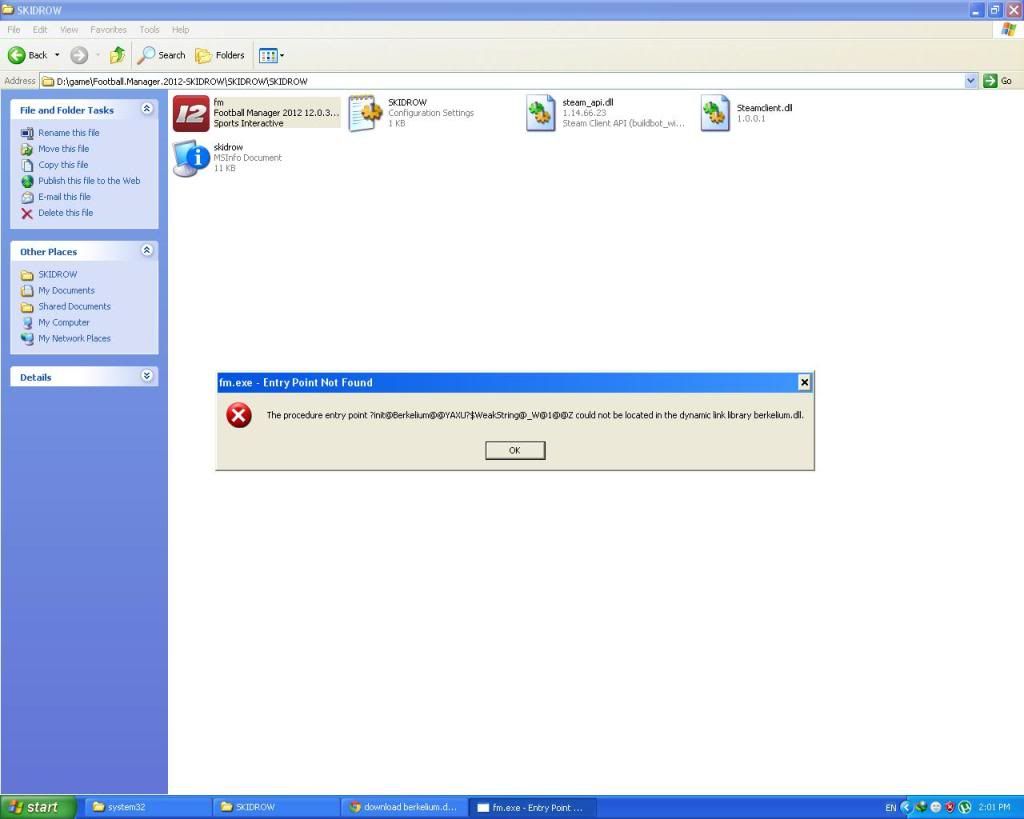Click the 2:01 PM system clock

point(994,808)
